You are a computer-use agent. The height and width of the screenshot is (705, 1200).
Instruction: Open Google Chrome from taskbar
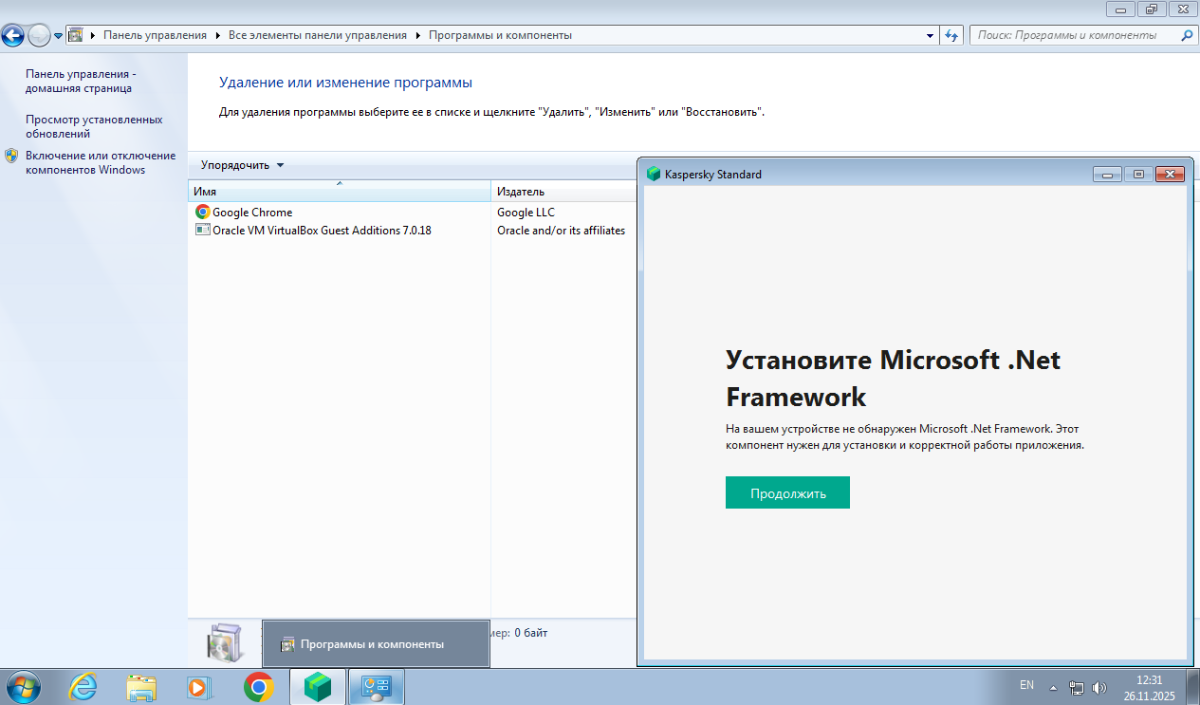point(259,687)
